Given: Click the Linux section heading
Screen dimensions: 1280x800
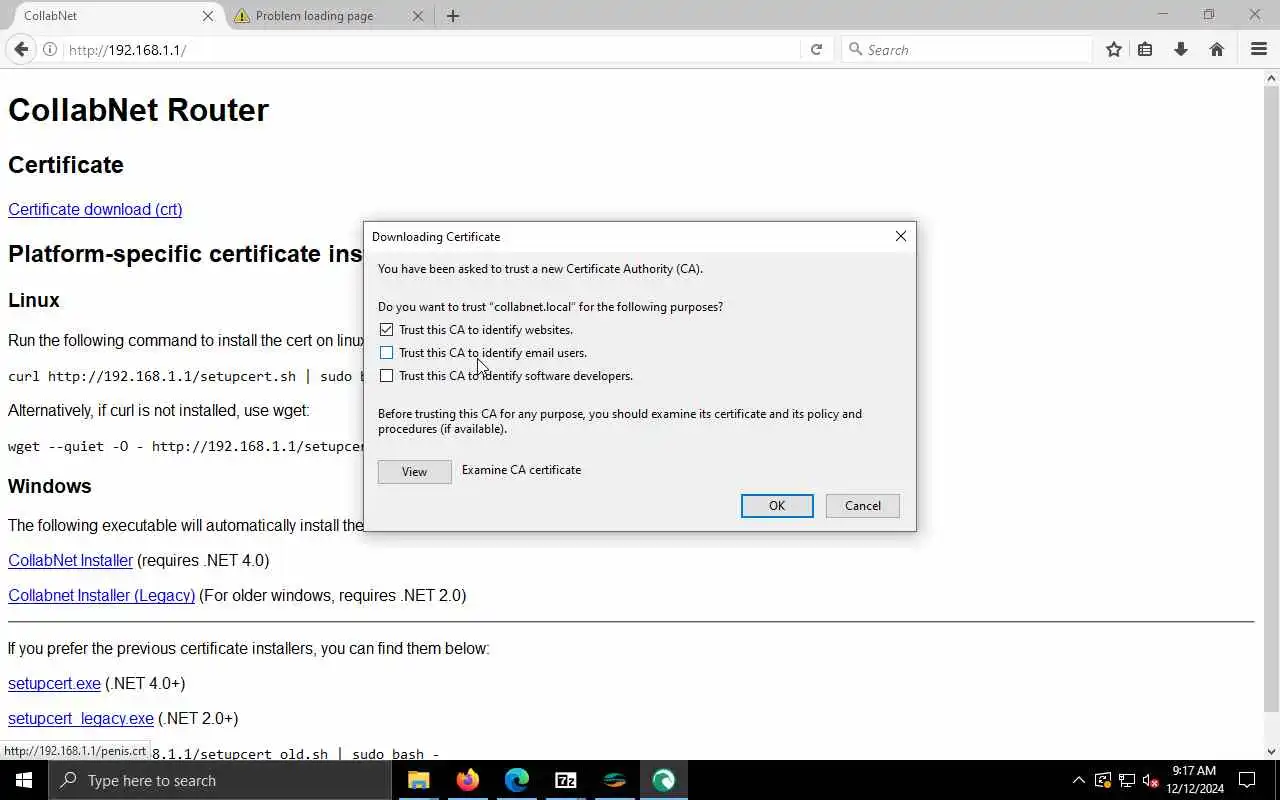Looking at the screenshot, I should pos(34,300).
